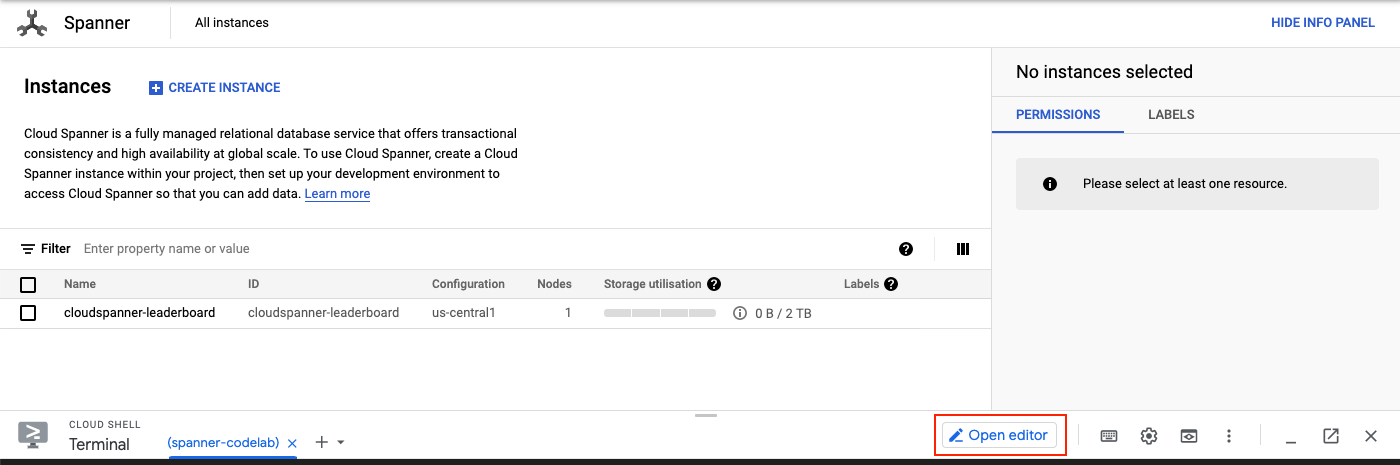Click Open editor button
This screenshot has height=465, width=1400.
point(999,435)
